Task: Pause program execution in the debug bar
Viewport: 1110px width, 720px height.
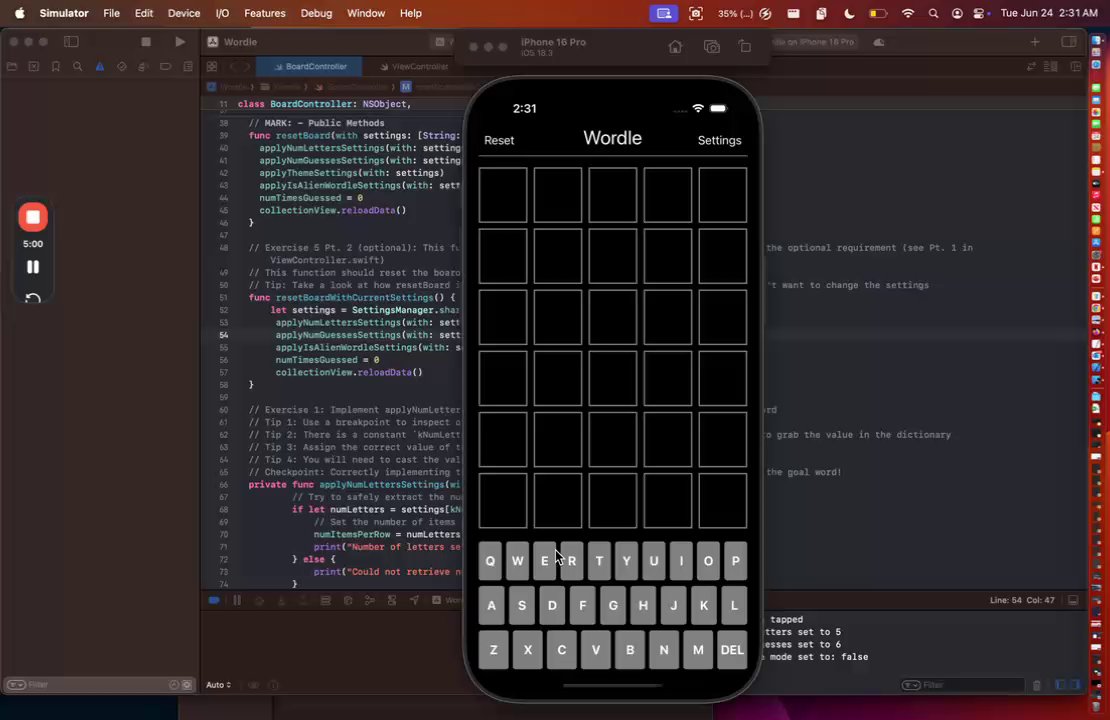Action: pos(237,600)
